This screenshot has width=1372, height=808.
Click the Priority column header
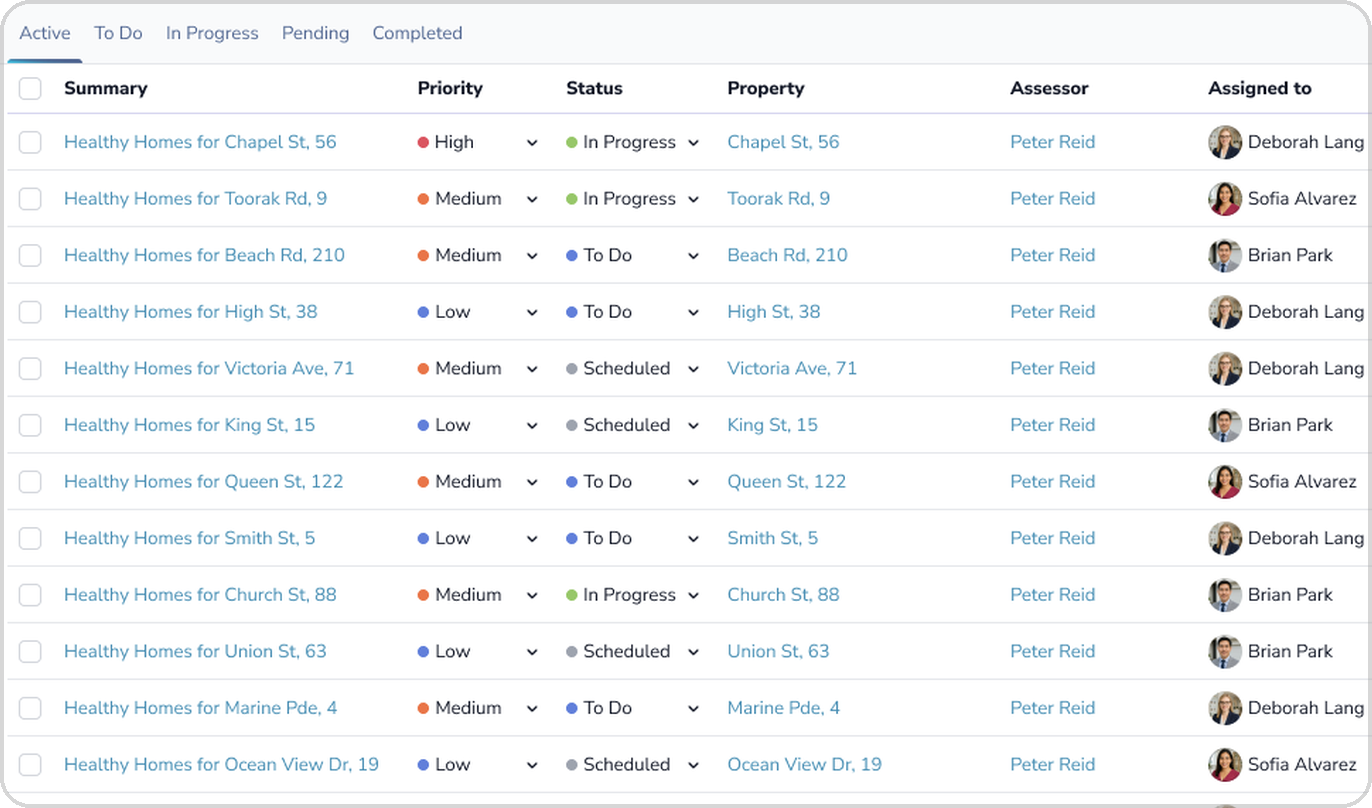[450, 88]
